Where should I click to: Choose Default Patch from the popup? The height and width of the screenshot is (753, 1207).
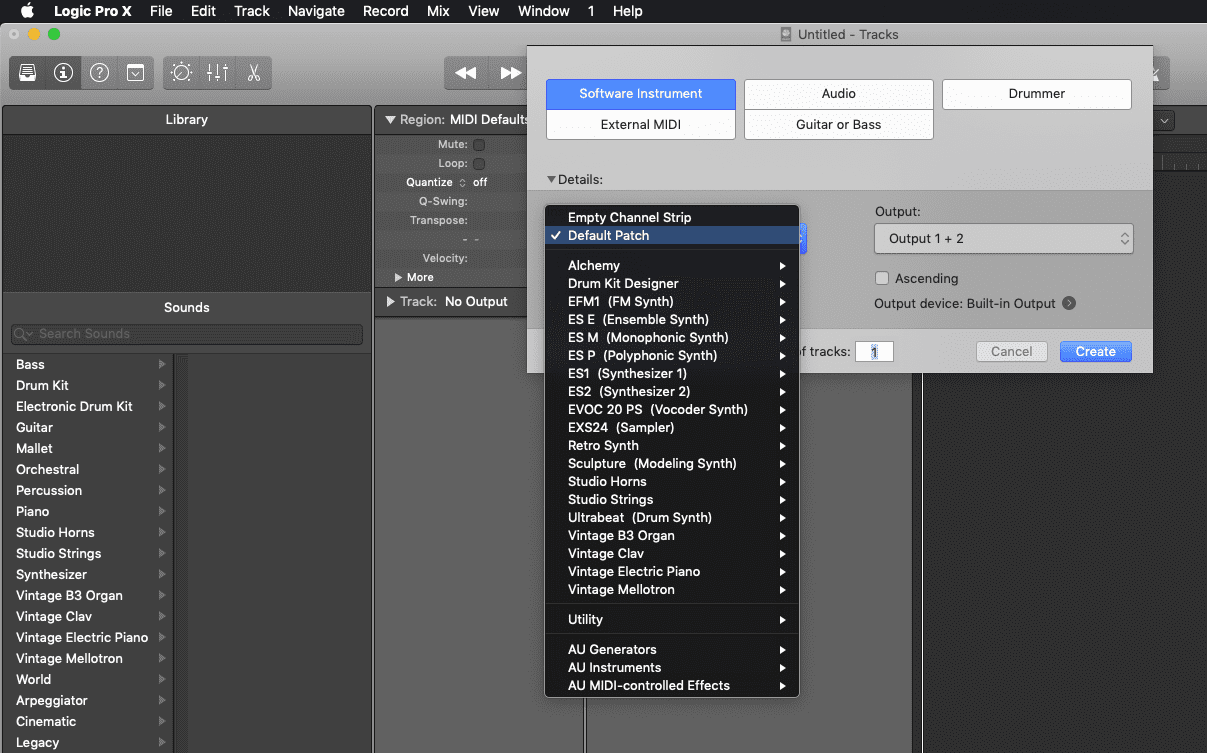point(672,236)
